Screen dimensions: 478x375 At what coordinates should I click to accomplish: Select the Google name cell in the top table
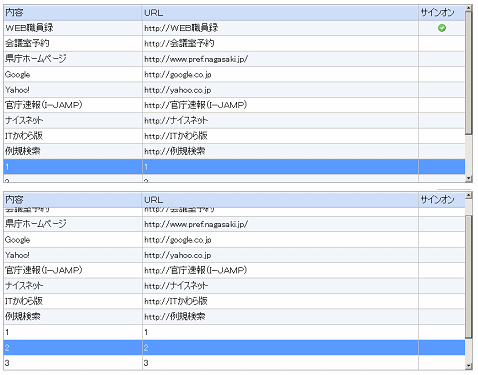[73, 74]
